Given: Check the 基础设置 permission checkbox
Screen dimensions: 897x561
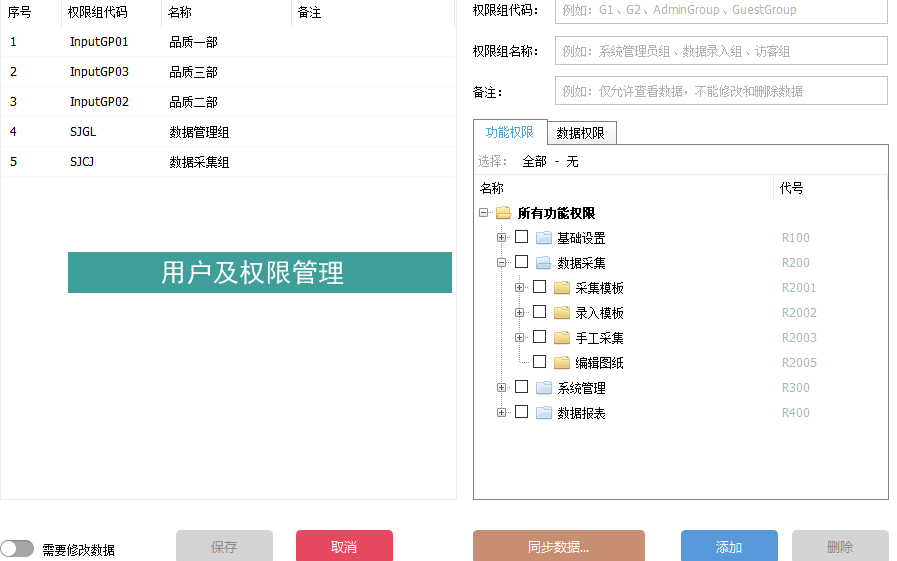Looking at the screenshot, I should click(521, 237).
